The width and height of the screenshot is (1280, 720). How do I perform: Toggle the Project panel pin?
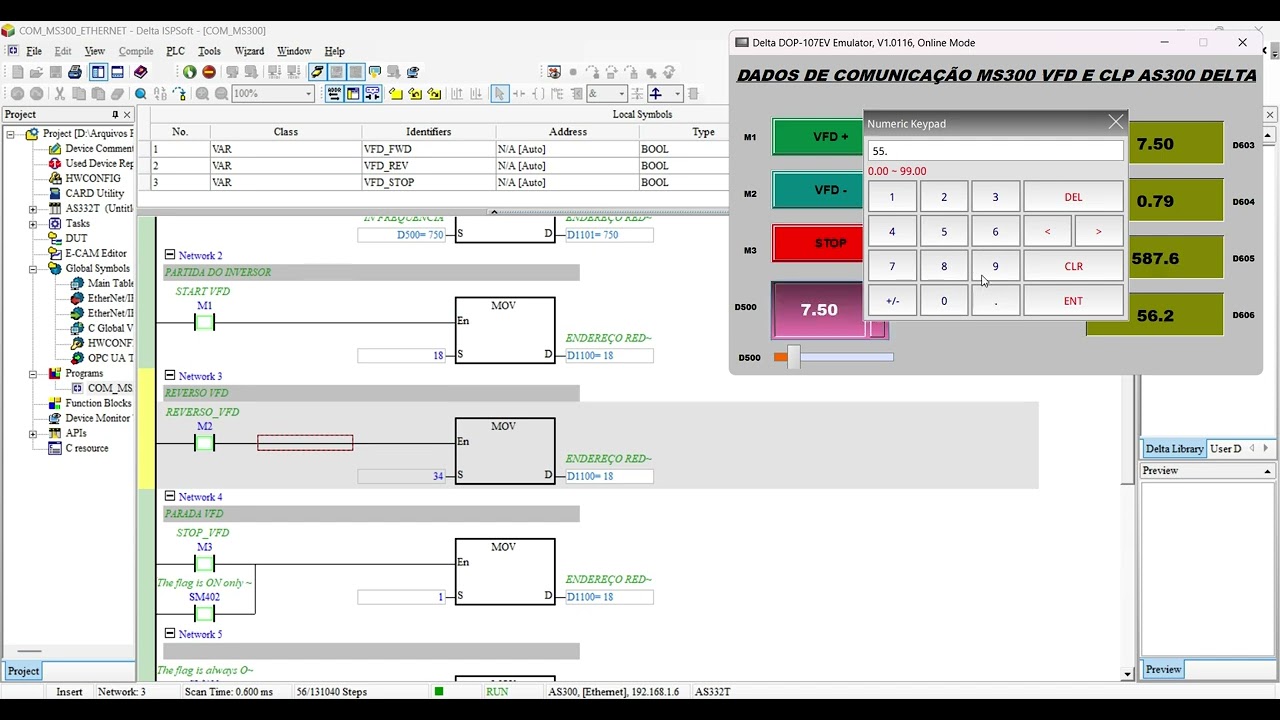point(114,115)
